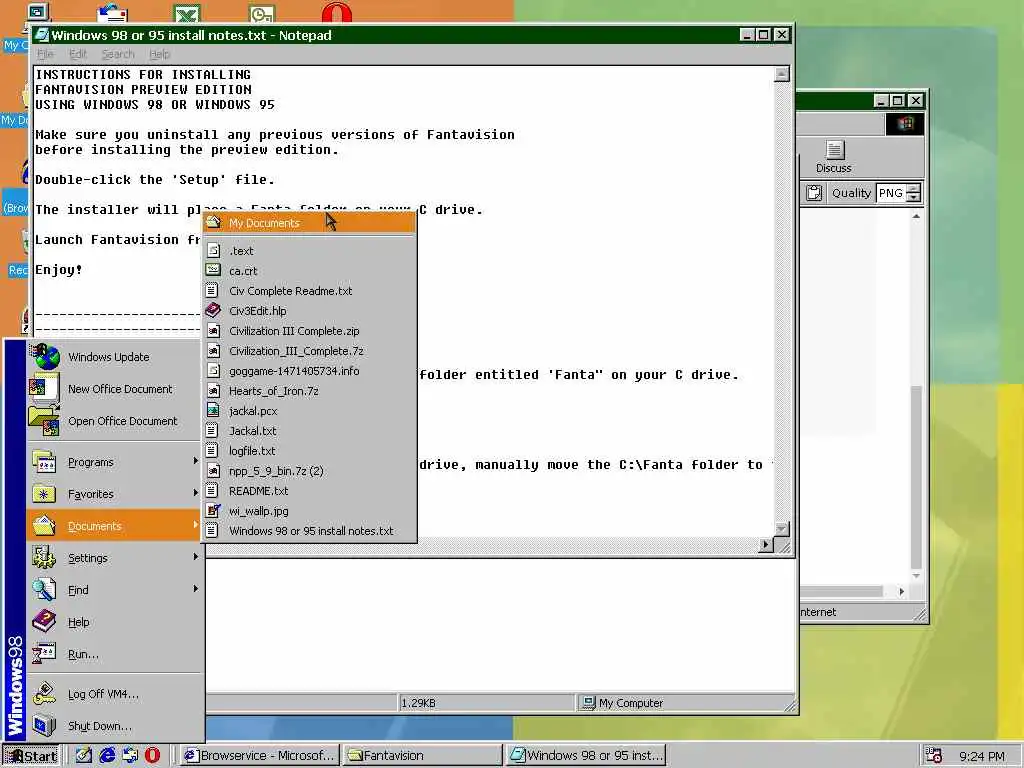
Task: Open Civ Complete Readme.txt
Action: 309,291
